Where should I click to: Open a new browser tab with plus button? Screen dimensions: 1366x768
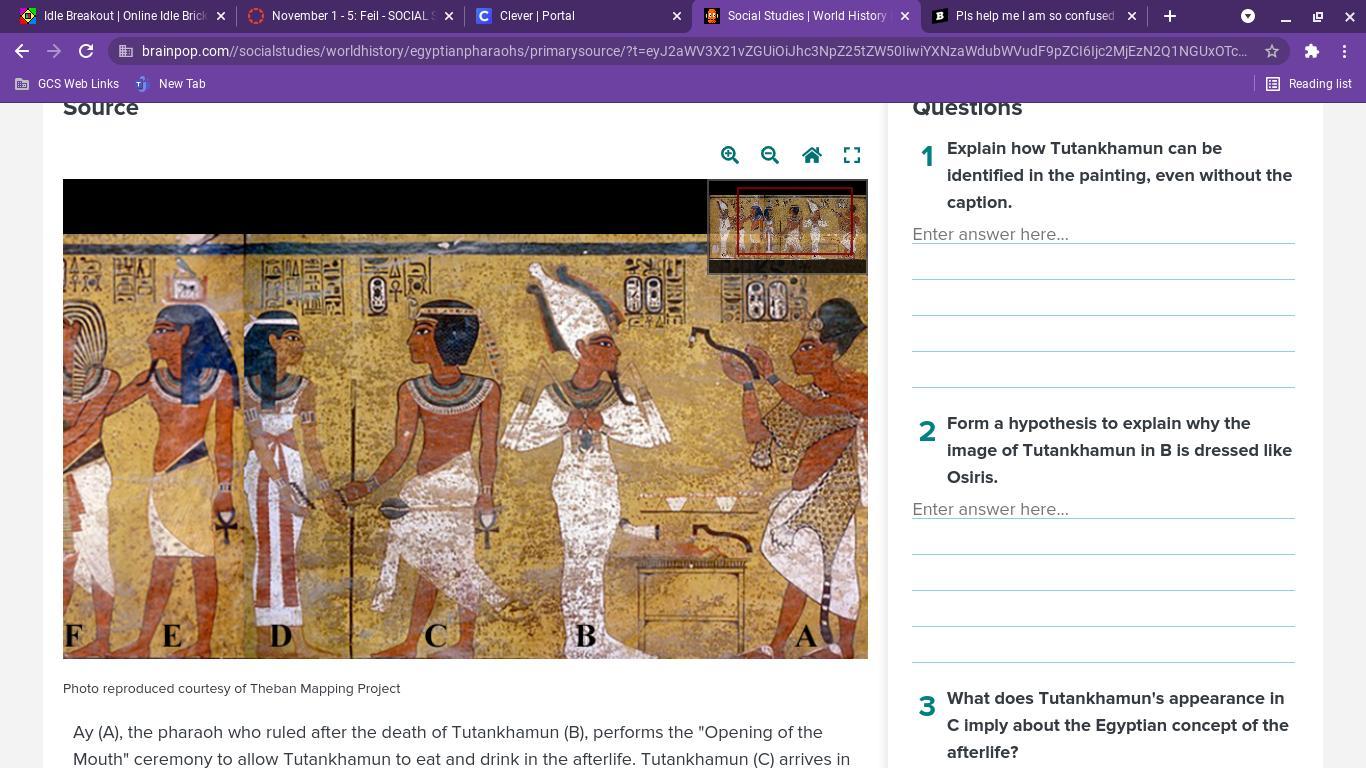[x=1170, y=16]
